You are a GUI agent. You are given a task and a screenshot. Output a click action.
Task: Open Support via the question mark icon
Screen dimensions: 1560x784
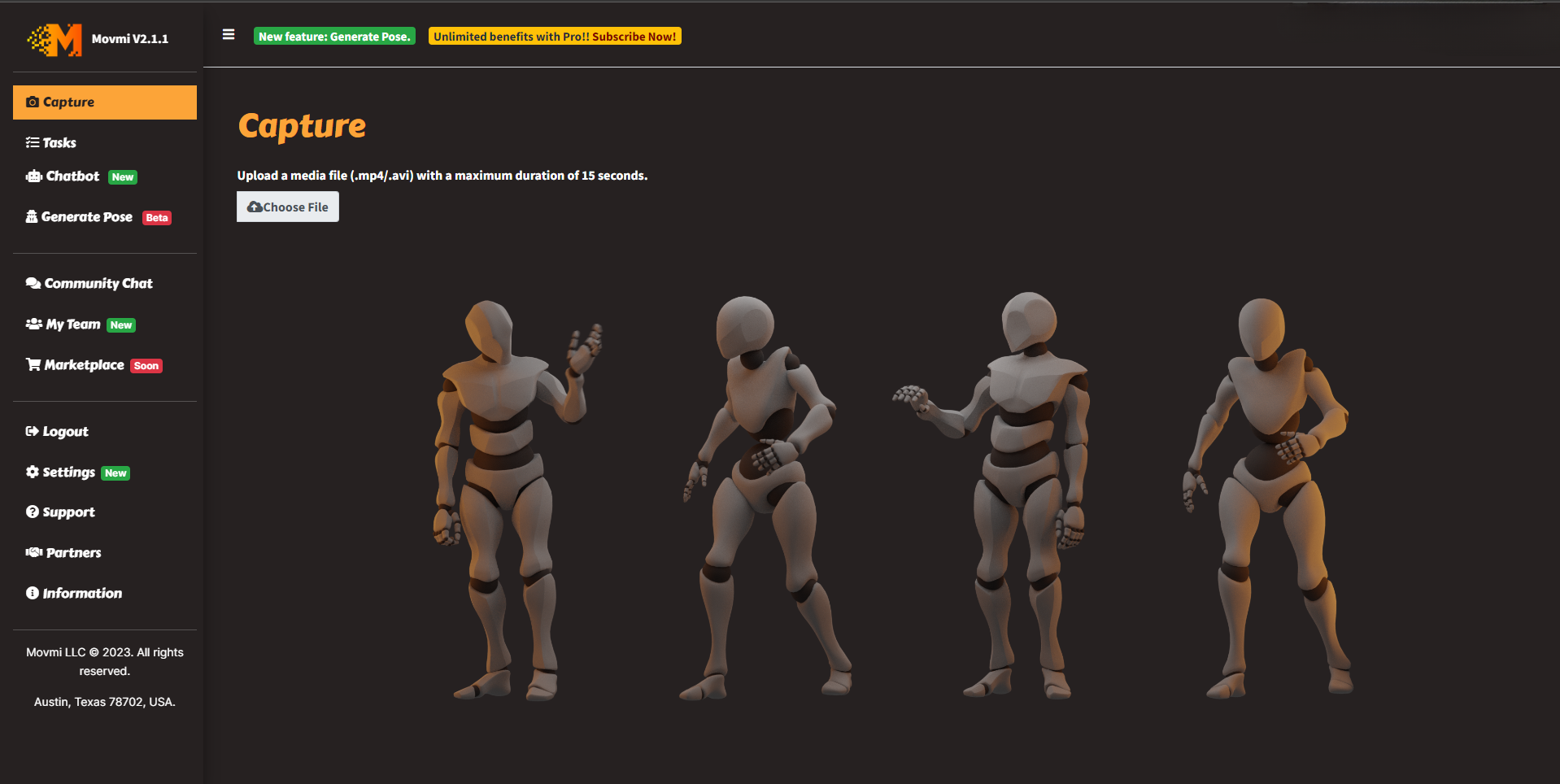coord(33,512)
